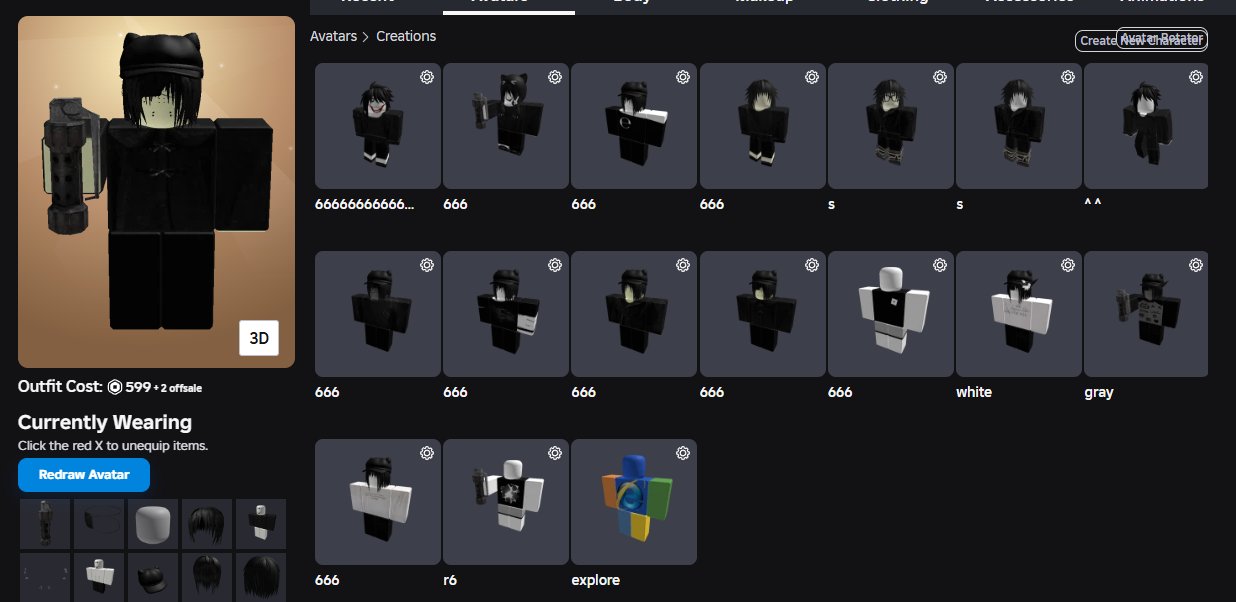1236x602 pixels.
Task: Open the gear menu on the "r6" outfit
Action: coord(555,453)
